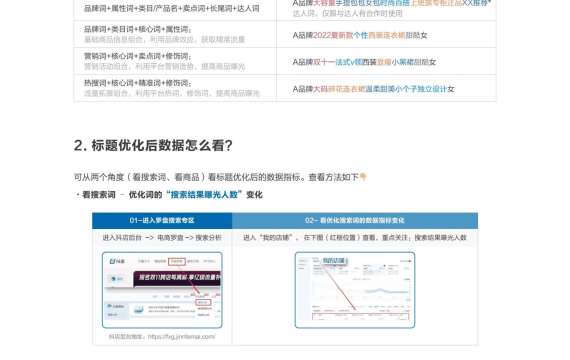The width and height of the screenshot is (570, 360).
Task: Click red-boxed data row under chart
Action: tap(361, 316)
